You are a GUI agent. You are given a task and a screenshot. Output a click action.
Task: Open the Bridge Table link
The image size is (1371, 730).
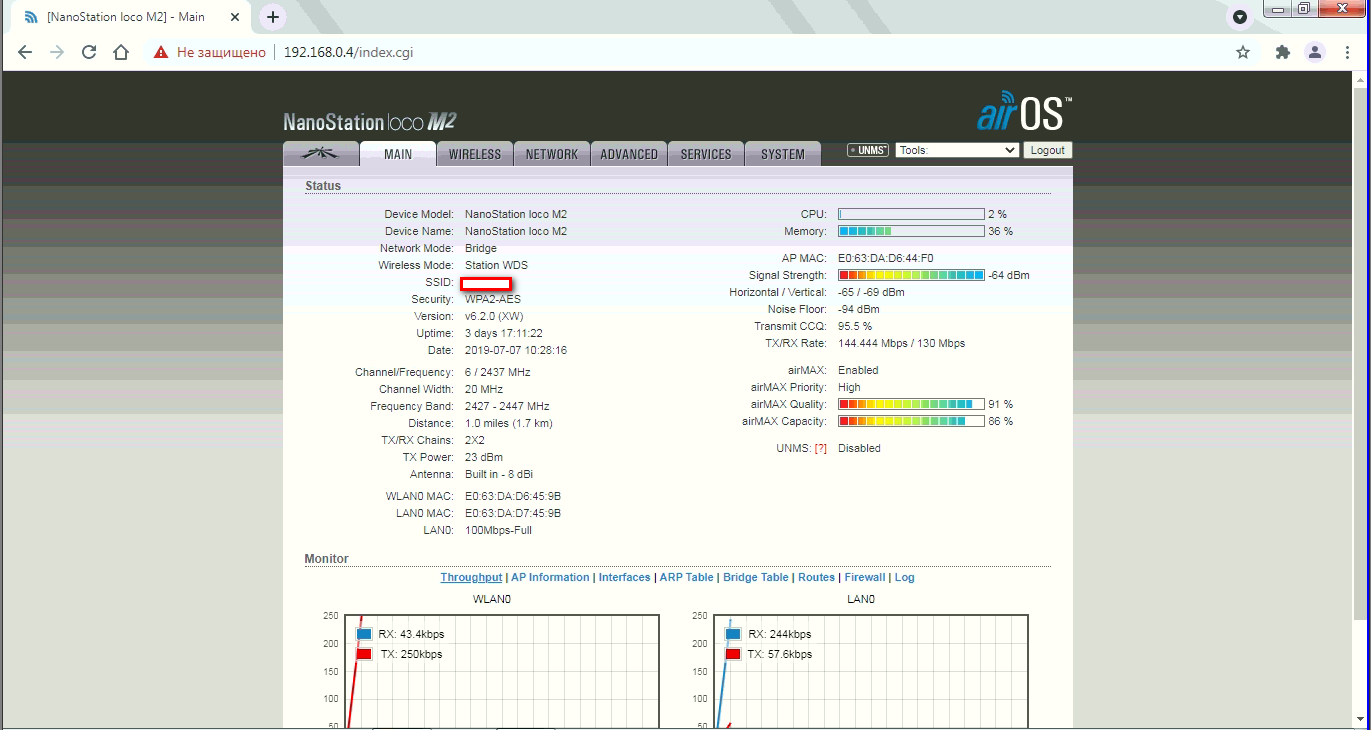[756, 577]
